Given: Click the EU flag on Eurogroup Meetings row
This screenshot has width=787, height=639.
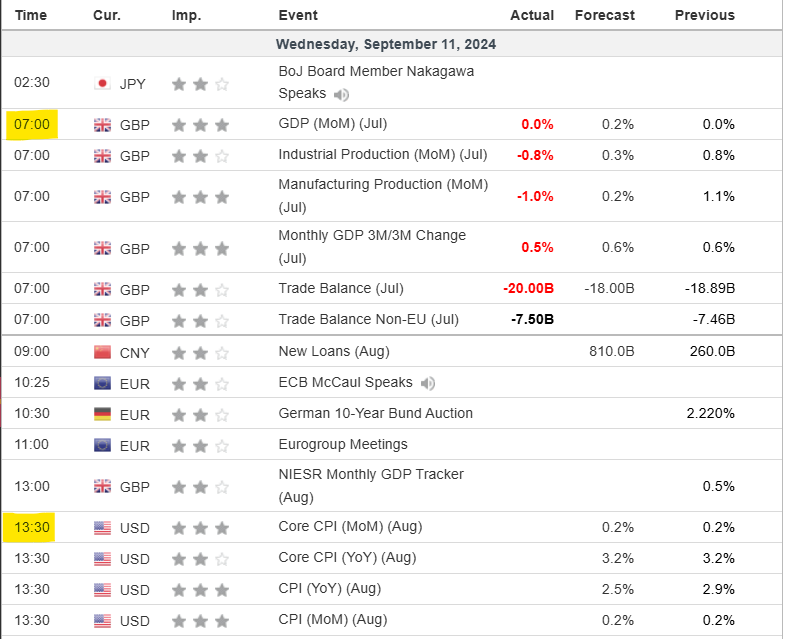Looking at the screenshot, I should (x=102, y=445).
